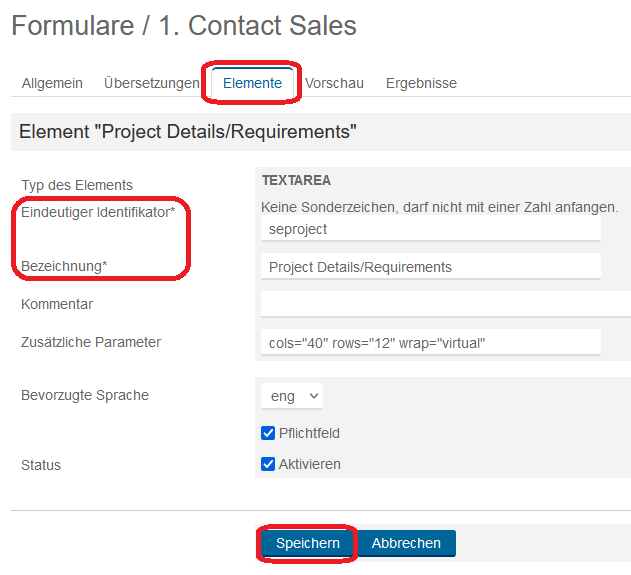631x575 pixels.
Task: Focus the 'Project Details/Requirements' Bezeichnung input
Action: click(x=430, y=267)
